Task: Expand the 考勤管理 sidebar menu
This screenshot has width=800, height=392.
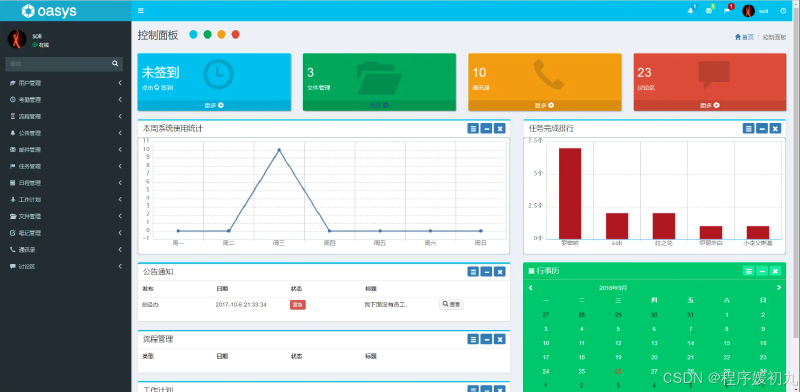Action: coord(65,100)
